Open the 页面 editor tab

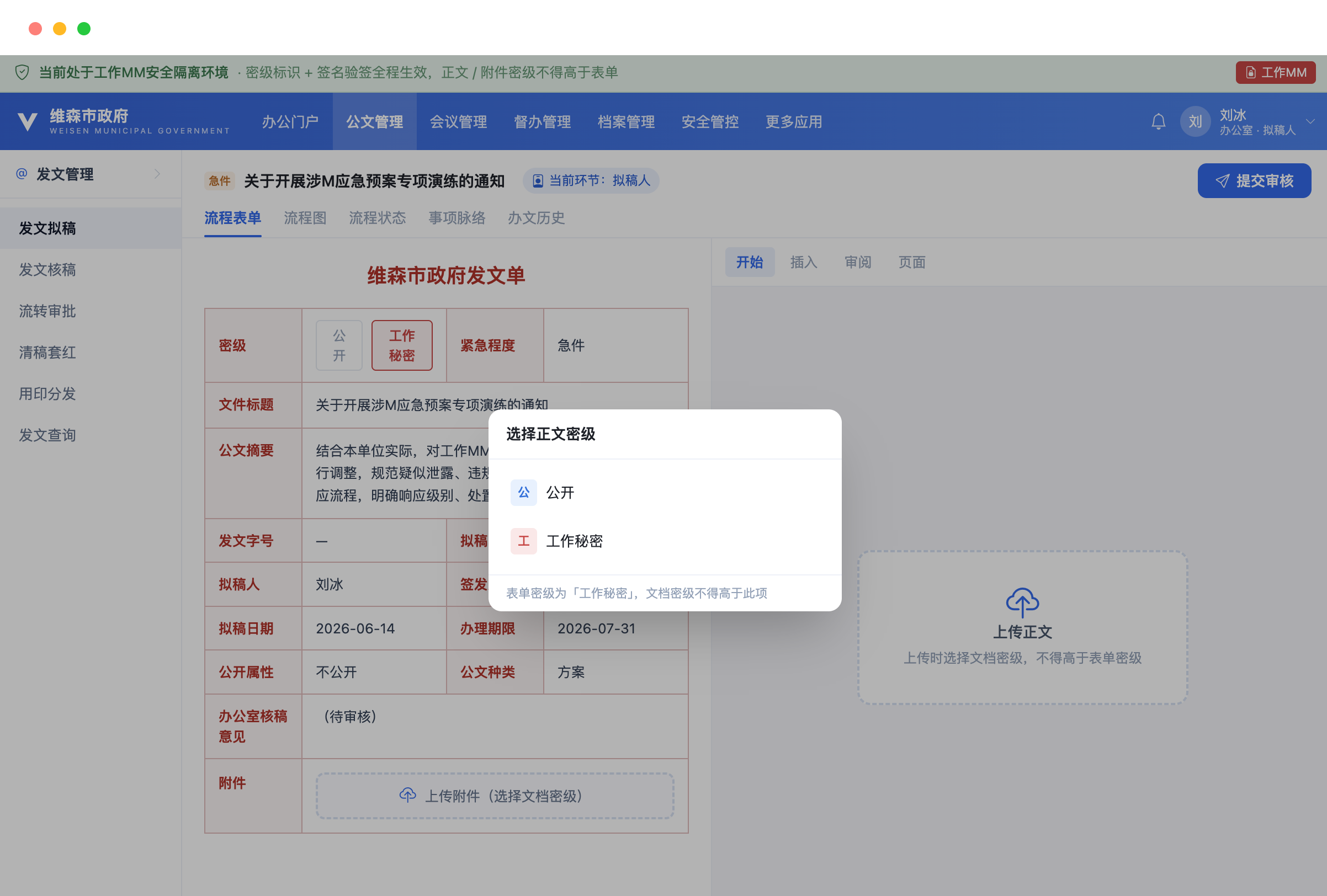click(x=912, y=262)
